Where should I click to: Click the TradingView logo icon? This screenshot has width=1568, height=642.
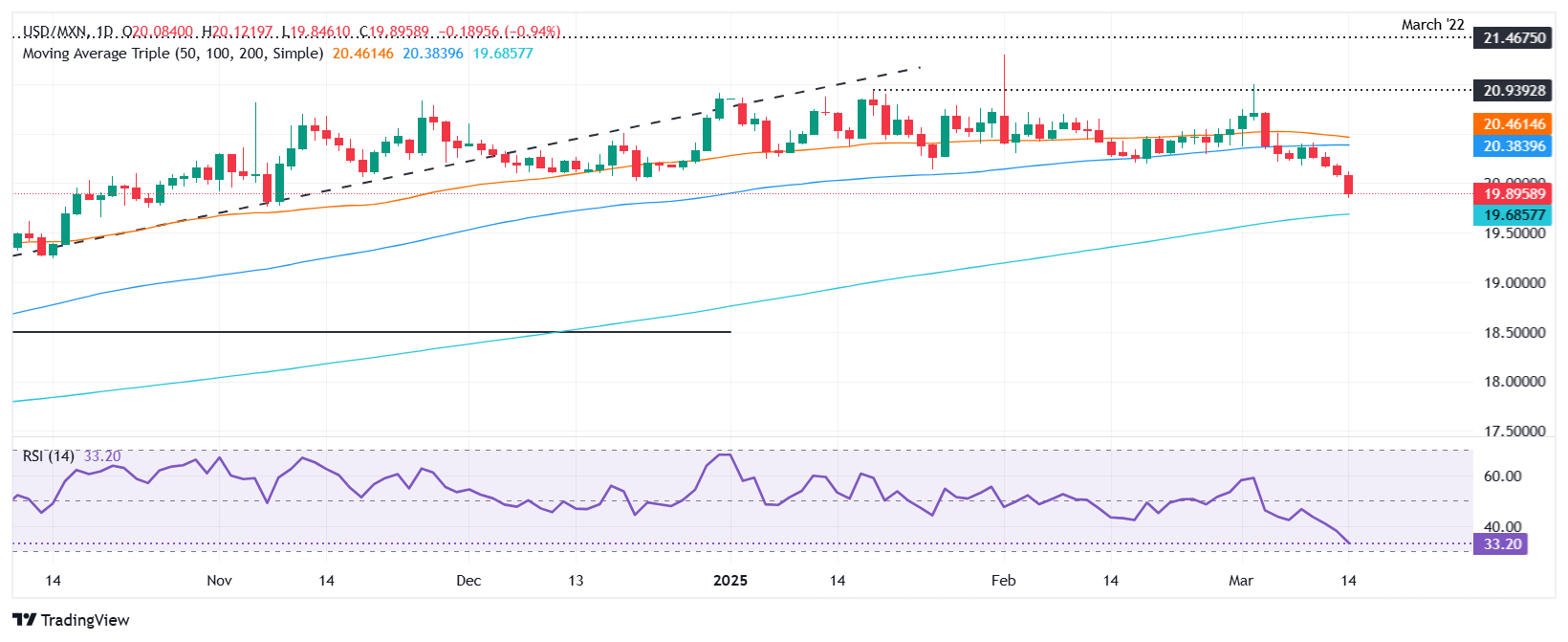[25, 620]
